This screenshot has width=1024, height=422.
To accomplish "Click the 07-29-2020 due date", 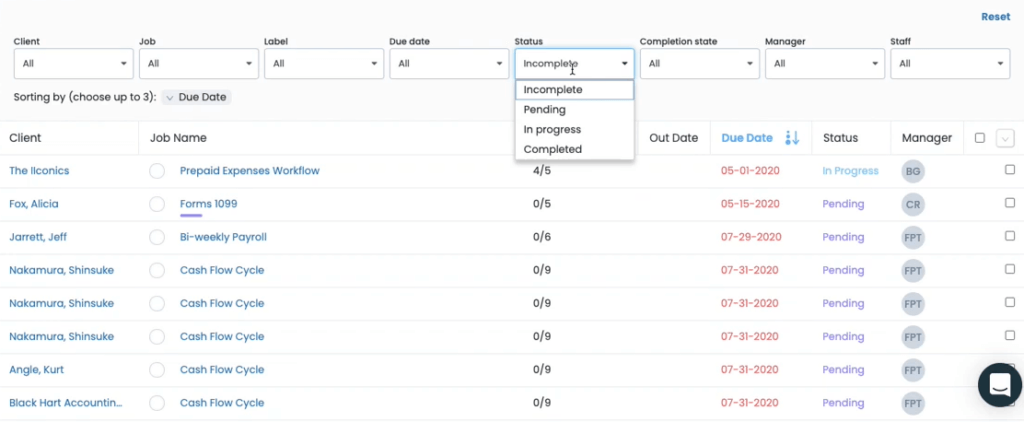I will tap(751, 237).
